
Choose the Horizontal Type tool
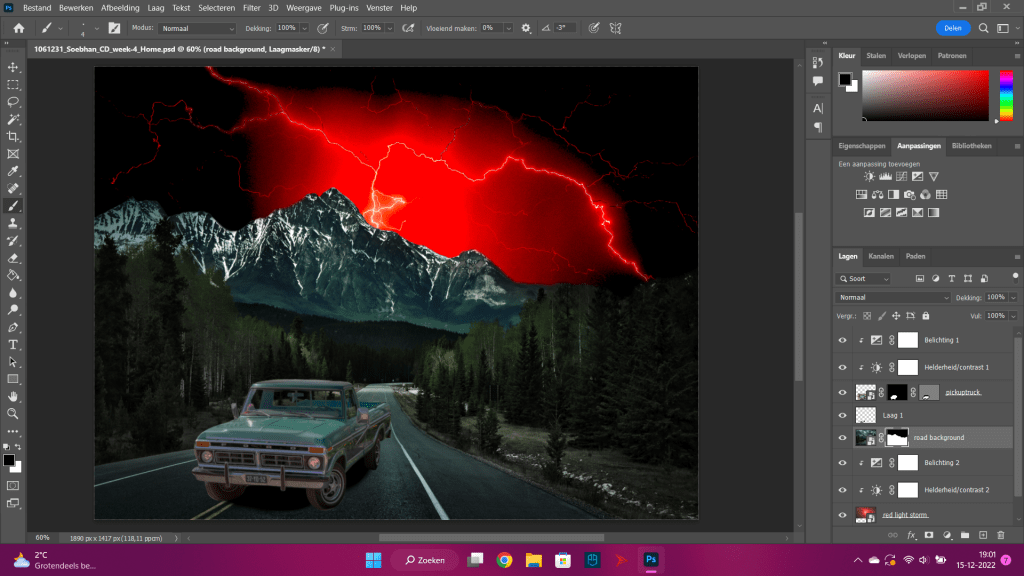[x=13, y=344]
